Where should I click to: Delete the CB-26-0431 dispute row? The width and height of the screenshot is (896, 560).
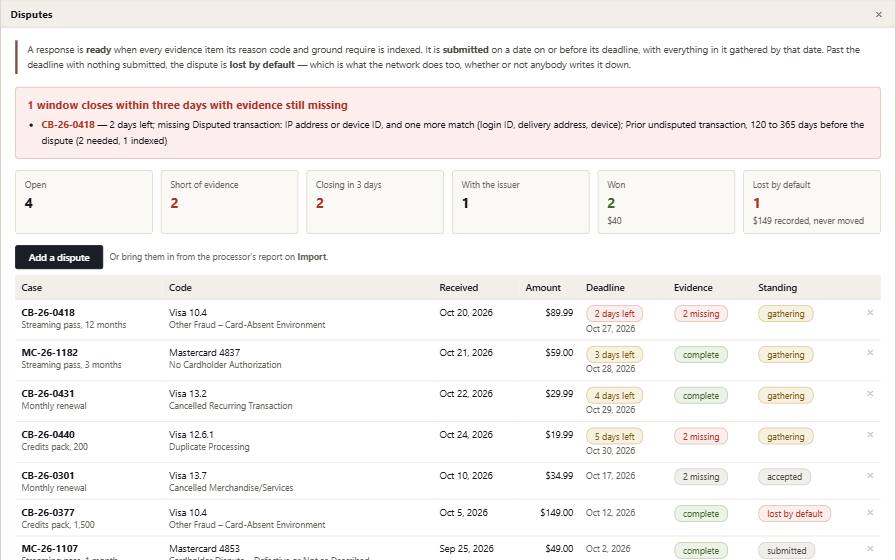pos(870,394)
